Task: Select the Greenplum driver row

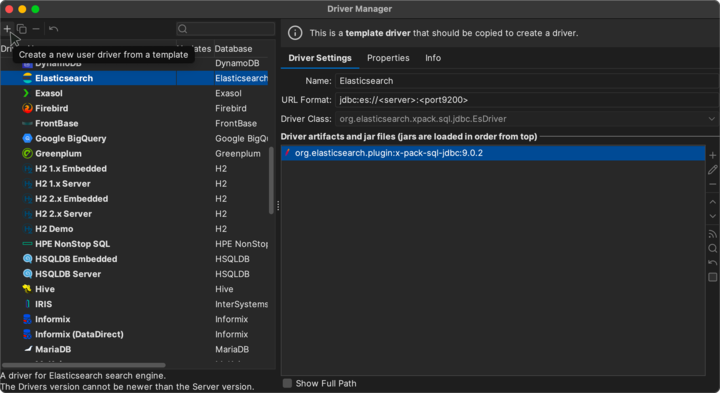Action: coord(134,153)
